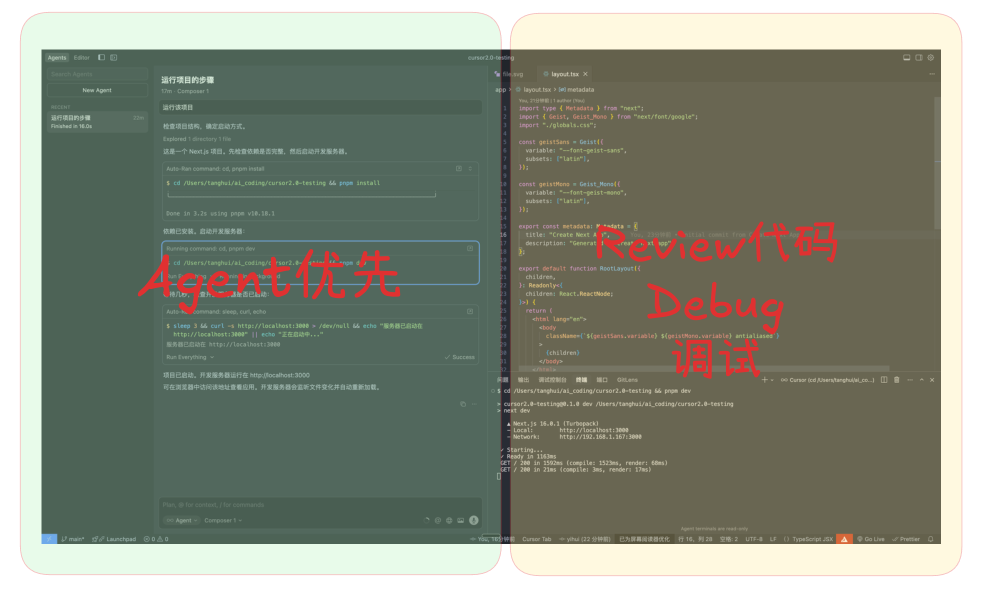
Task: Select the layout.tsx editor tab
Action: (x=565, y=74)
